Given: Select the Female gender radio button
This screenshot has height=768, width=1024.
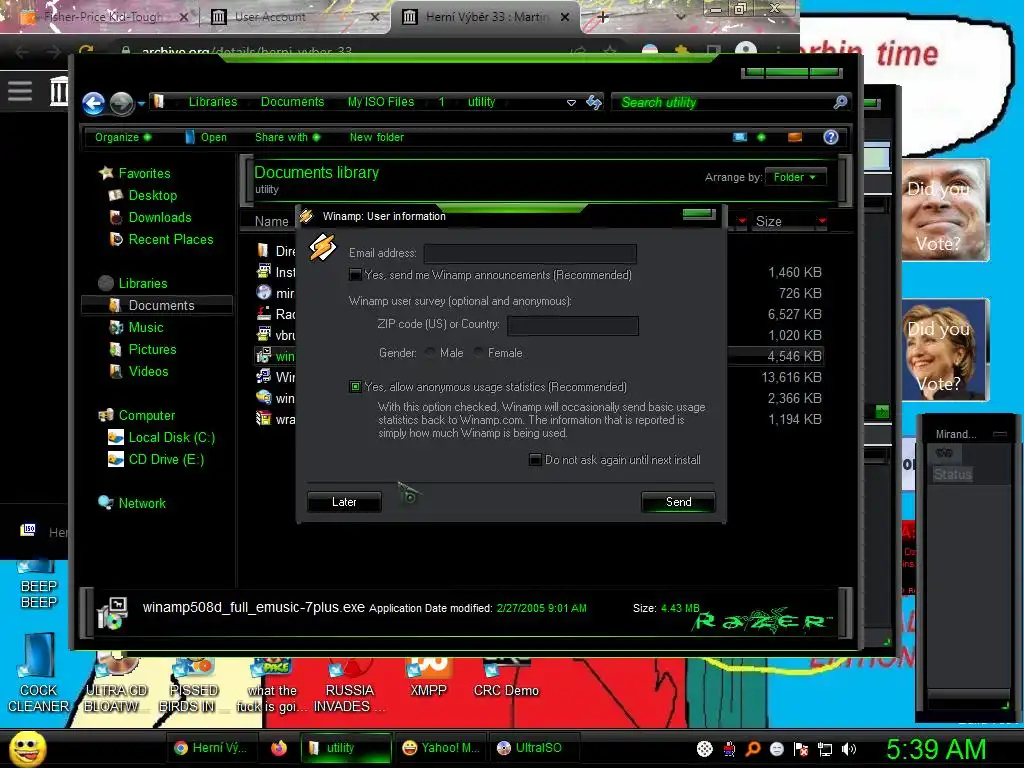Looking at the screenshot, I should (x=479, y=353).
